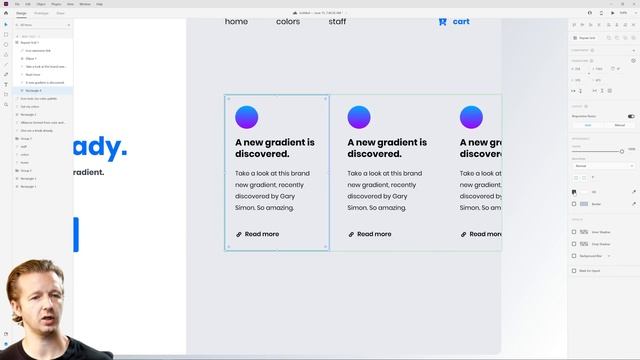Click the Rotation field icon

coord(613,69)
